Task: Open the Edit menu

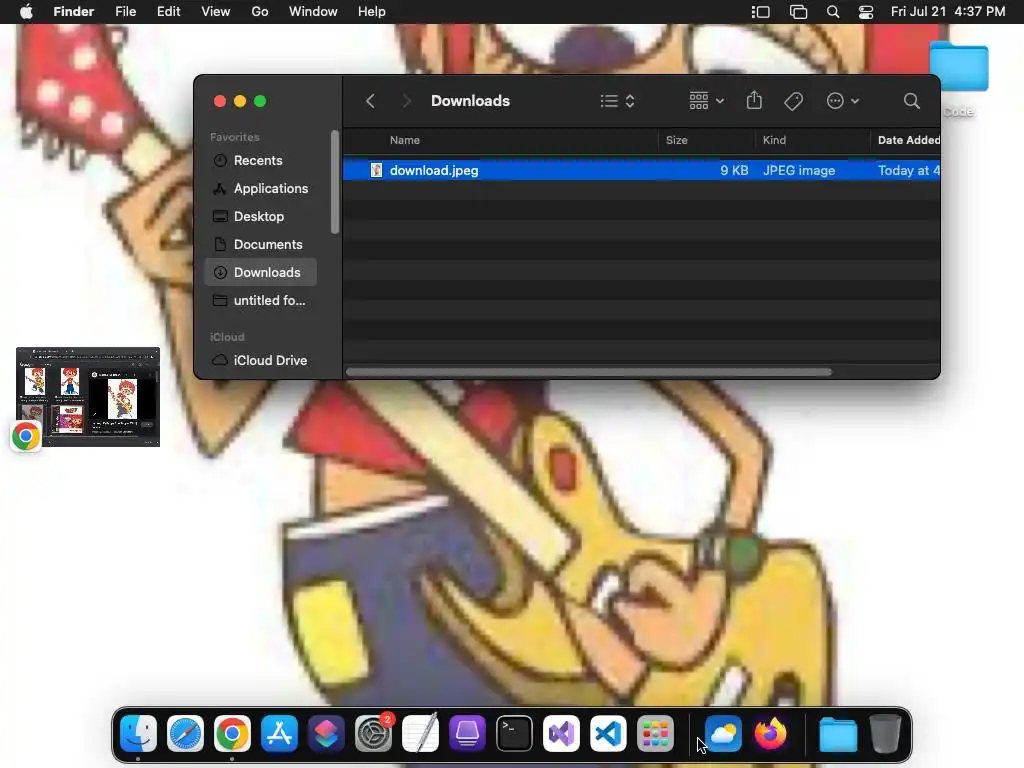Action: coord(168,12)
